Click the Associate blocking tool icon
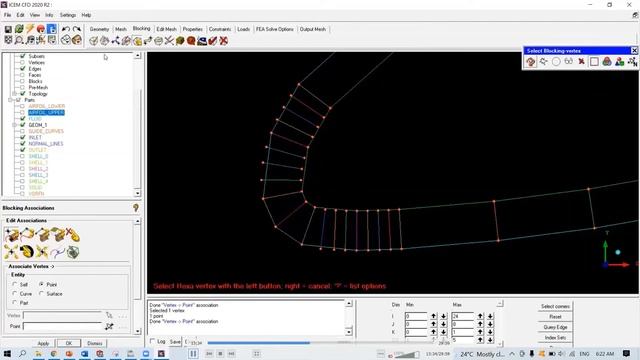 coord(137,41)
